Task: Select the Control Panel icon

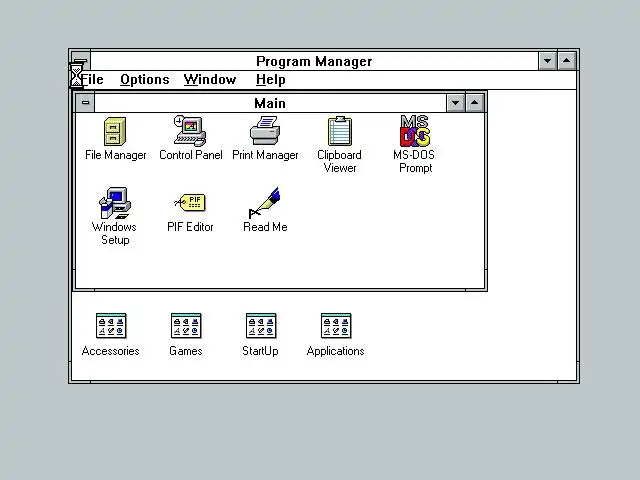Action: [190, 131]
